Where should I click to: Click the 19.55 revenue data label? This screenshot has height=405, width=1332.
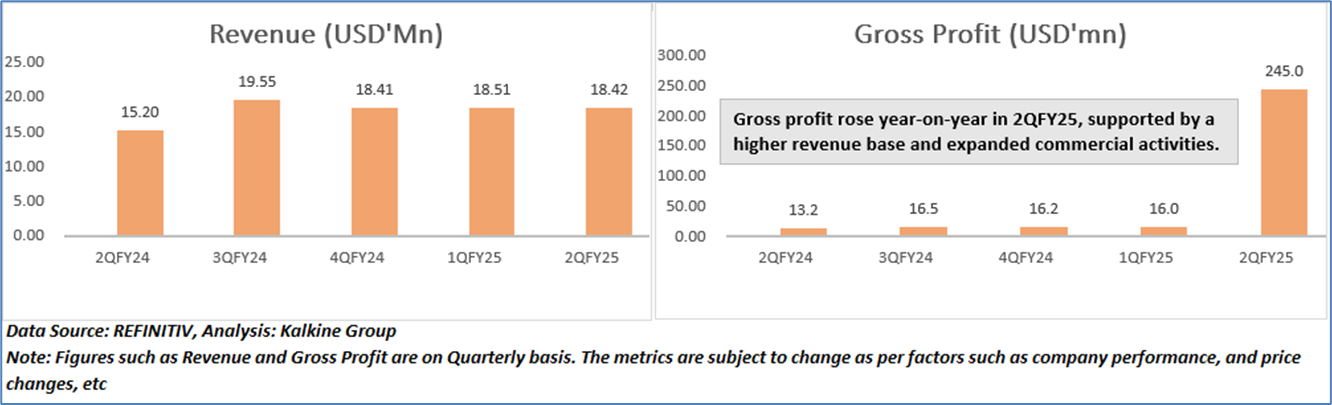[x=256, y=82]
